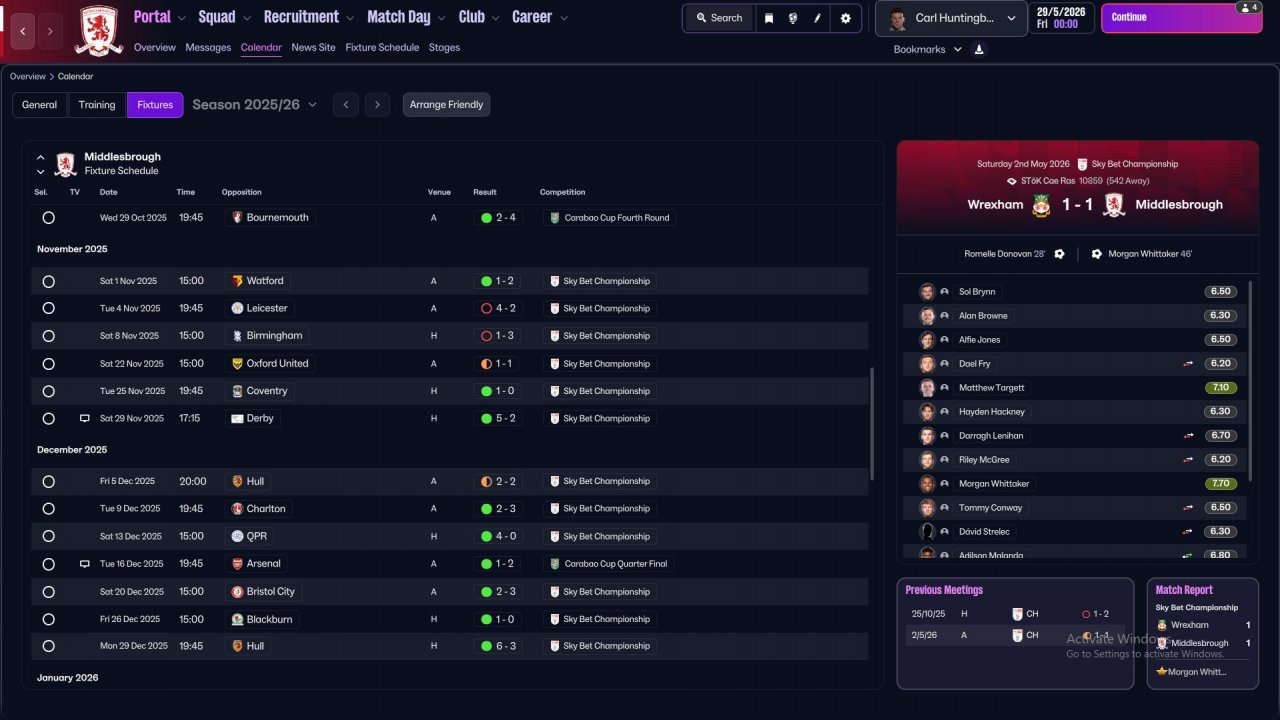Click the Arrange Friendly button

446,105
